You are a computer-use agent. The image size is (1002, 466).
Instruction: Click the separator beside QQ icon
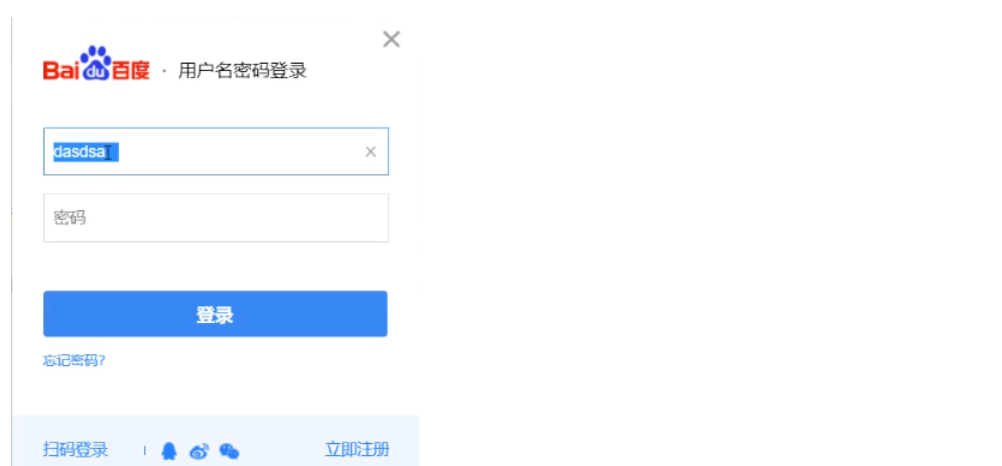pyautogui.click(x=144, y=451)
